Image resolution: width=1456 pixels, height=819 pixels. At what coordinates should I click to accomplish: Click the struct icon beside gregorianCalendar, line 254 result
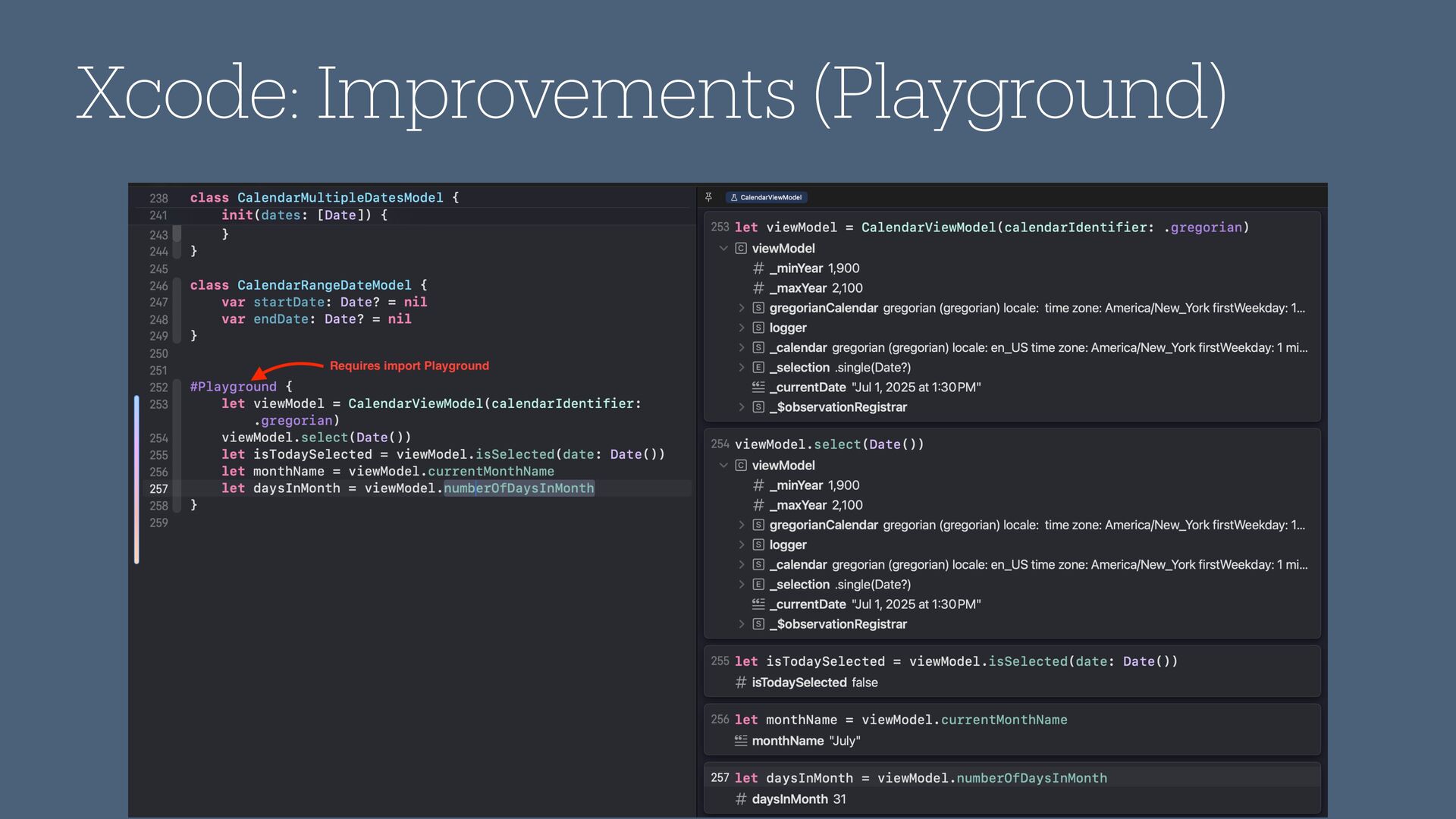click(758, 525)
